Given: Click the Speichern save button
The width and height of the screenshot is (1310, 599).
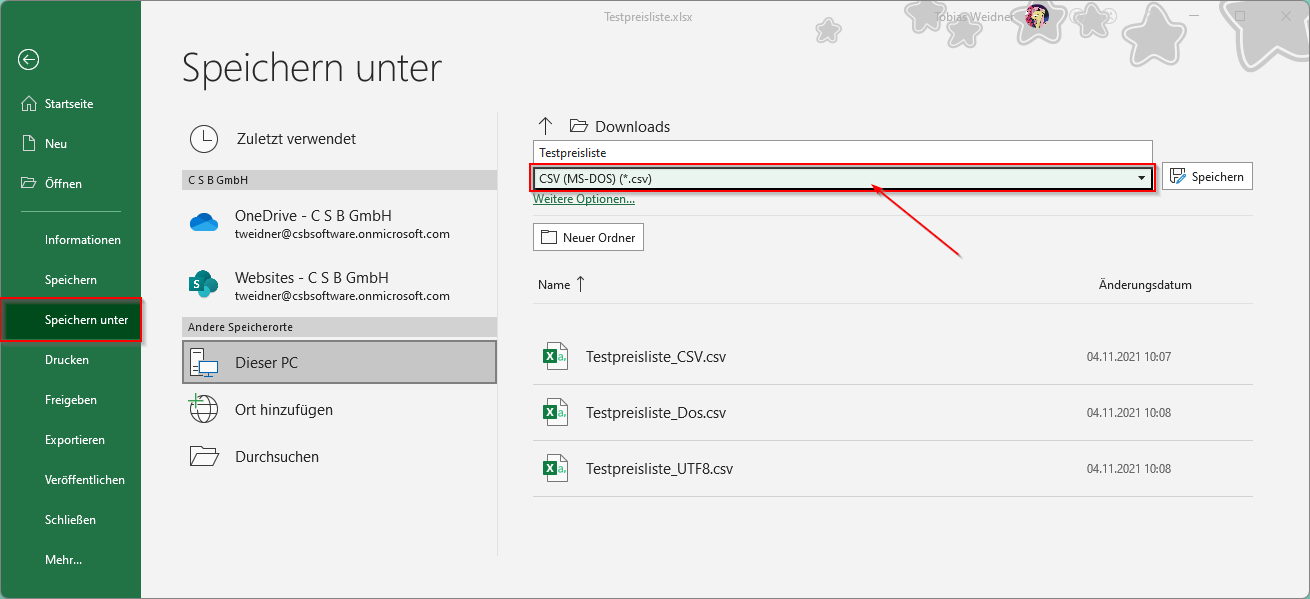Looking at the screenshot, I should point(1207,177).
